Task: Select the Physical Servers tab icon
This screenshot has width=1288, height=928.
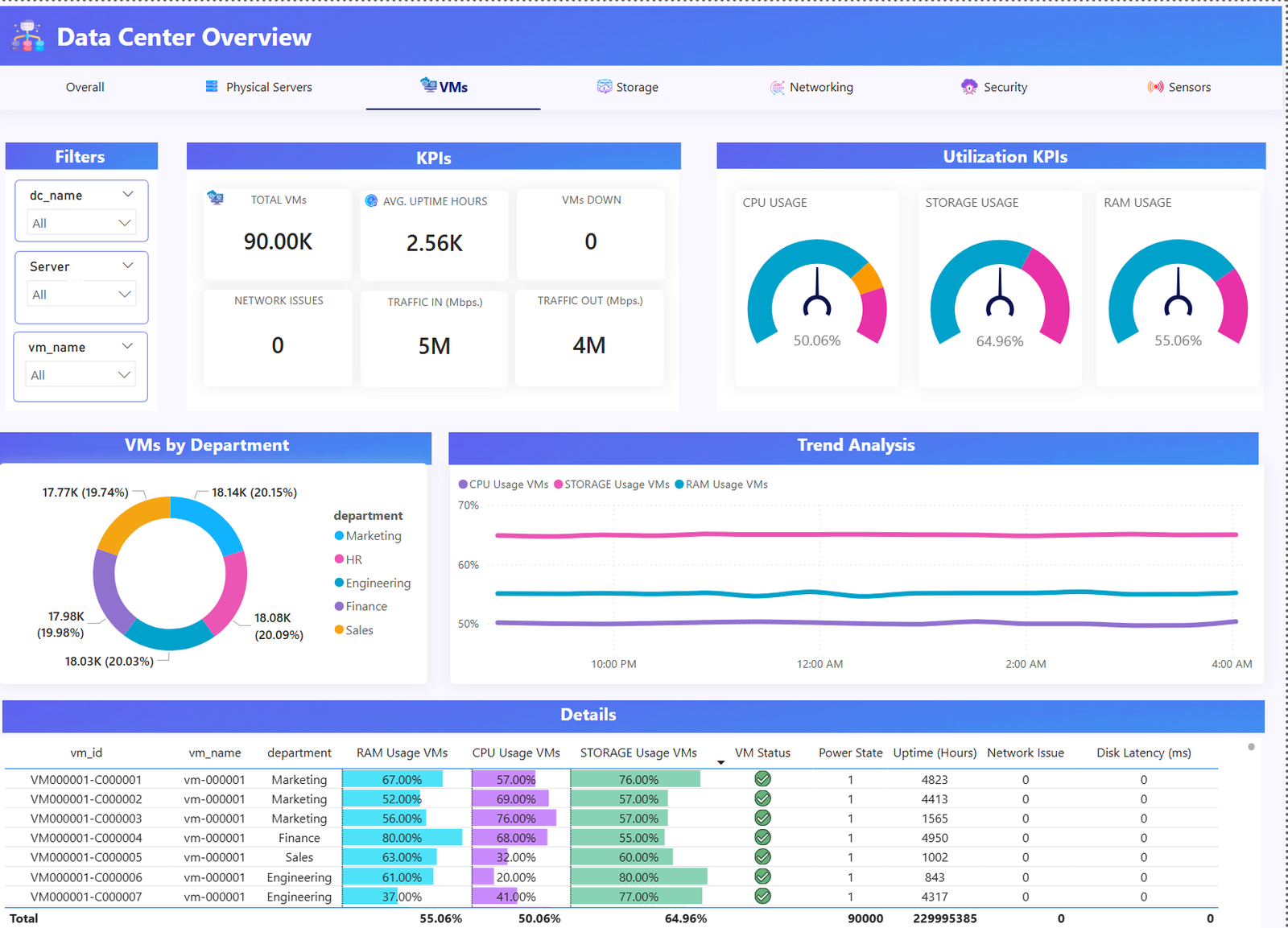Action: tap(212, 85)
